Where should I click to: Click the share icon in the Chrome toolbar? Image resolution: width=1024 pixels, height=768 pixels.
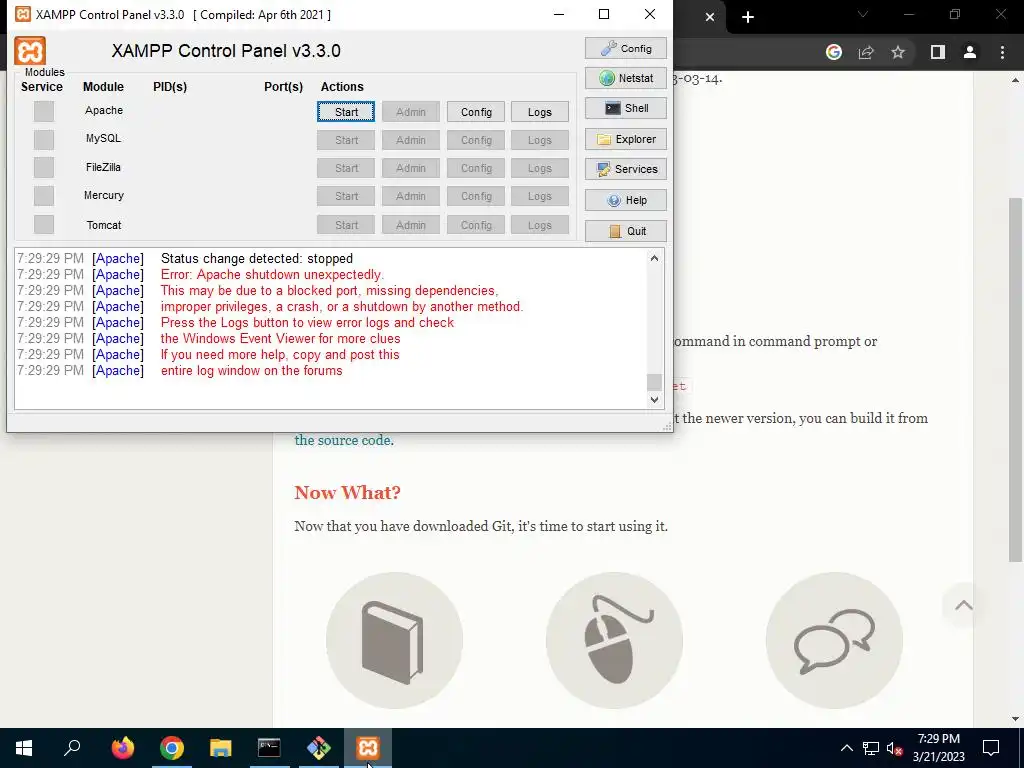[x=866, y=52]
